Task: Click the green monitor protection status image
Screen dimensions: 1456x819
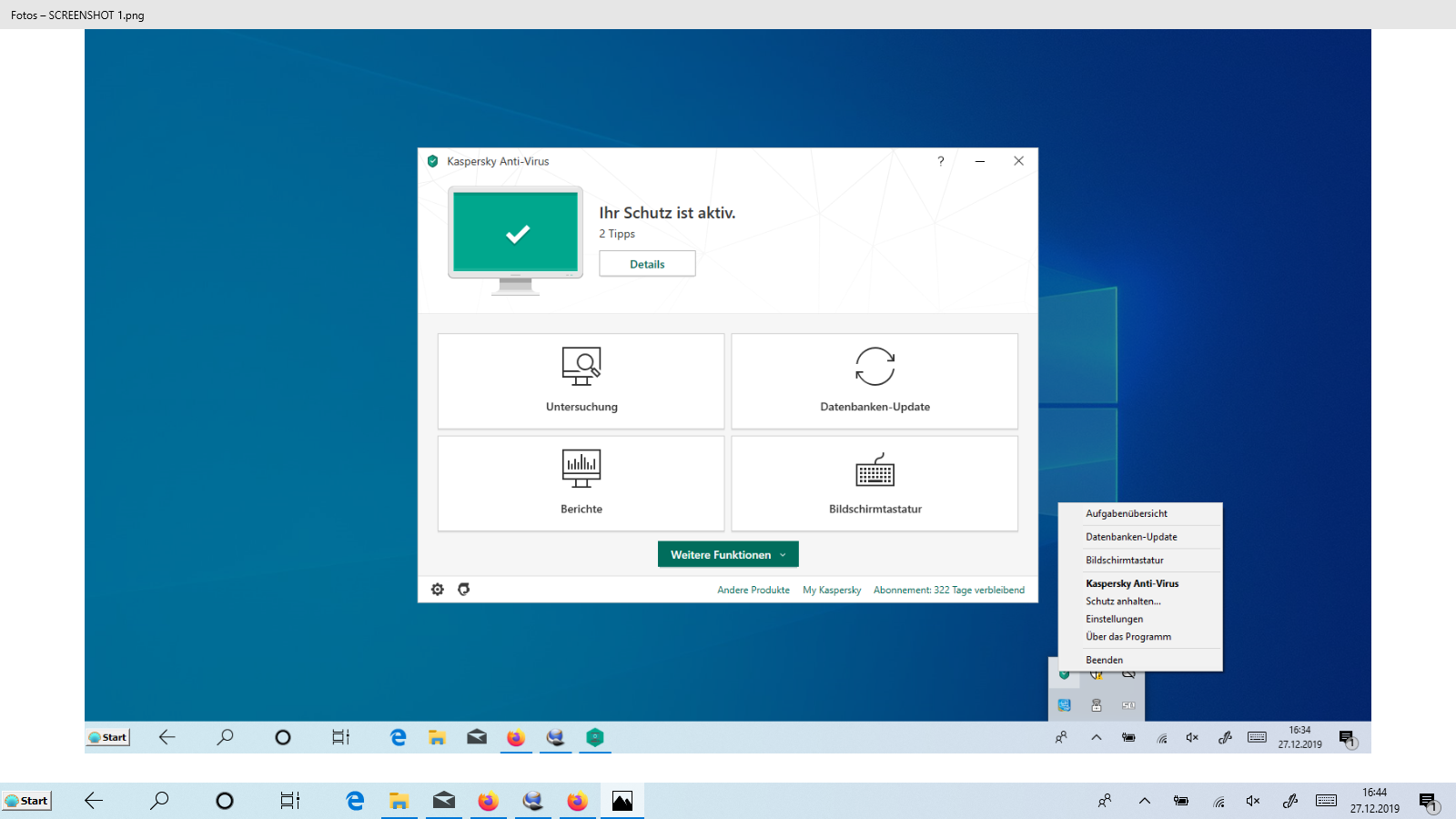Action: point(516,240)
